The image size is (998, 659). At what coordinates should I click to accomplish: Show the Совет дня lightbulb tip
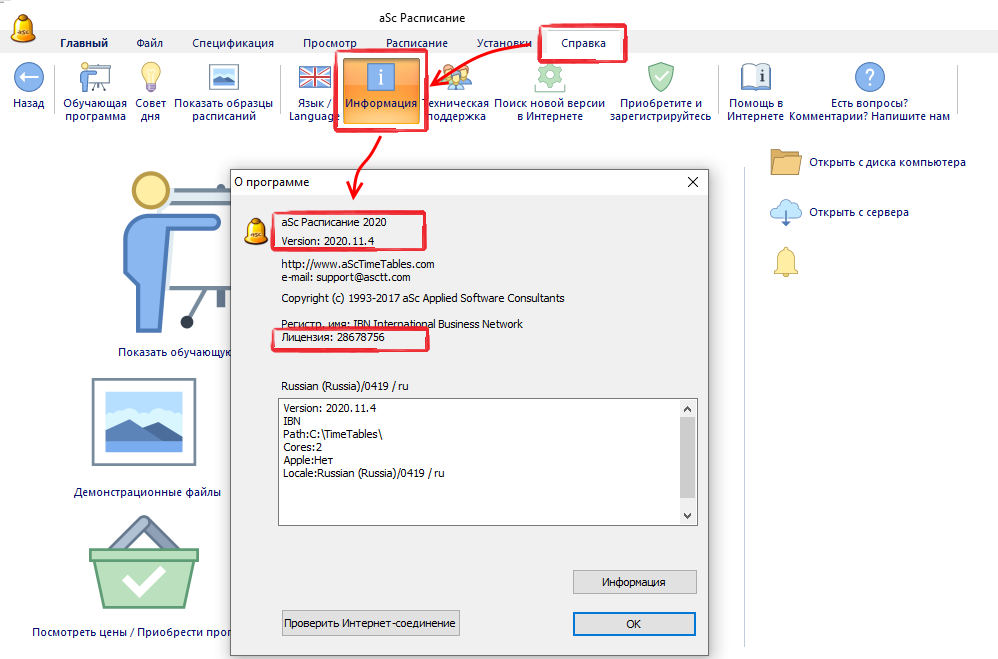pos(151,77)
